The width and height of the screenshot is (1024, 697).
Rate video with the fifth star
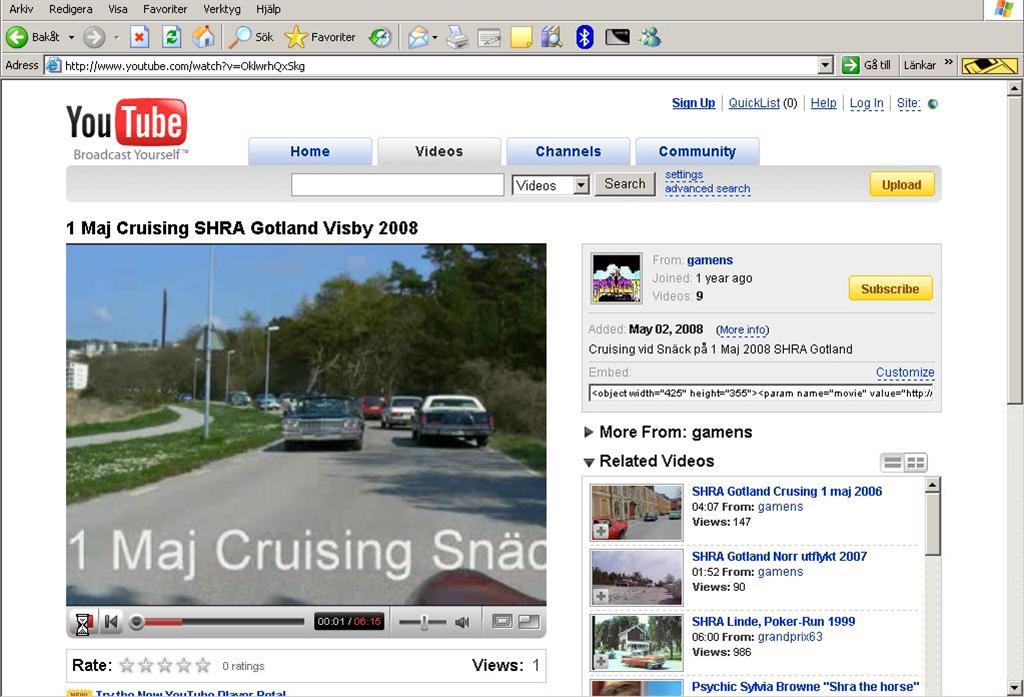pos(203,666)
